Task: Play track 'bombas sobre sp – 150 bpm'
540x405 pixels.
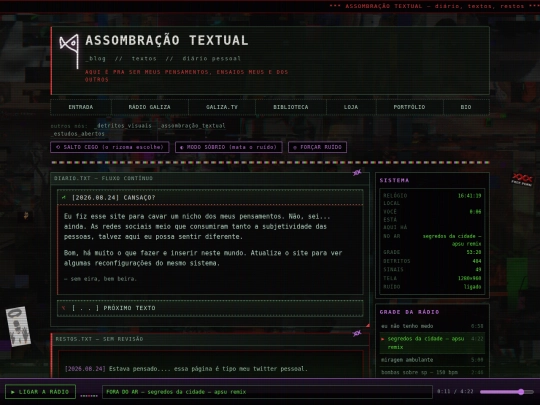Action: [432, 372]
